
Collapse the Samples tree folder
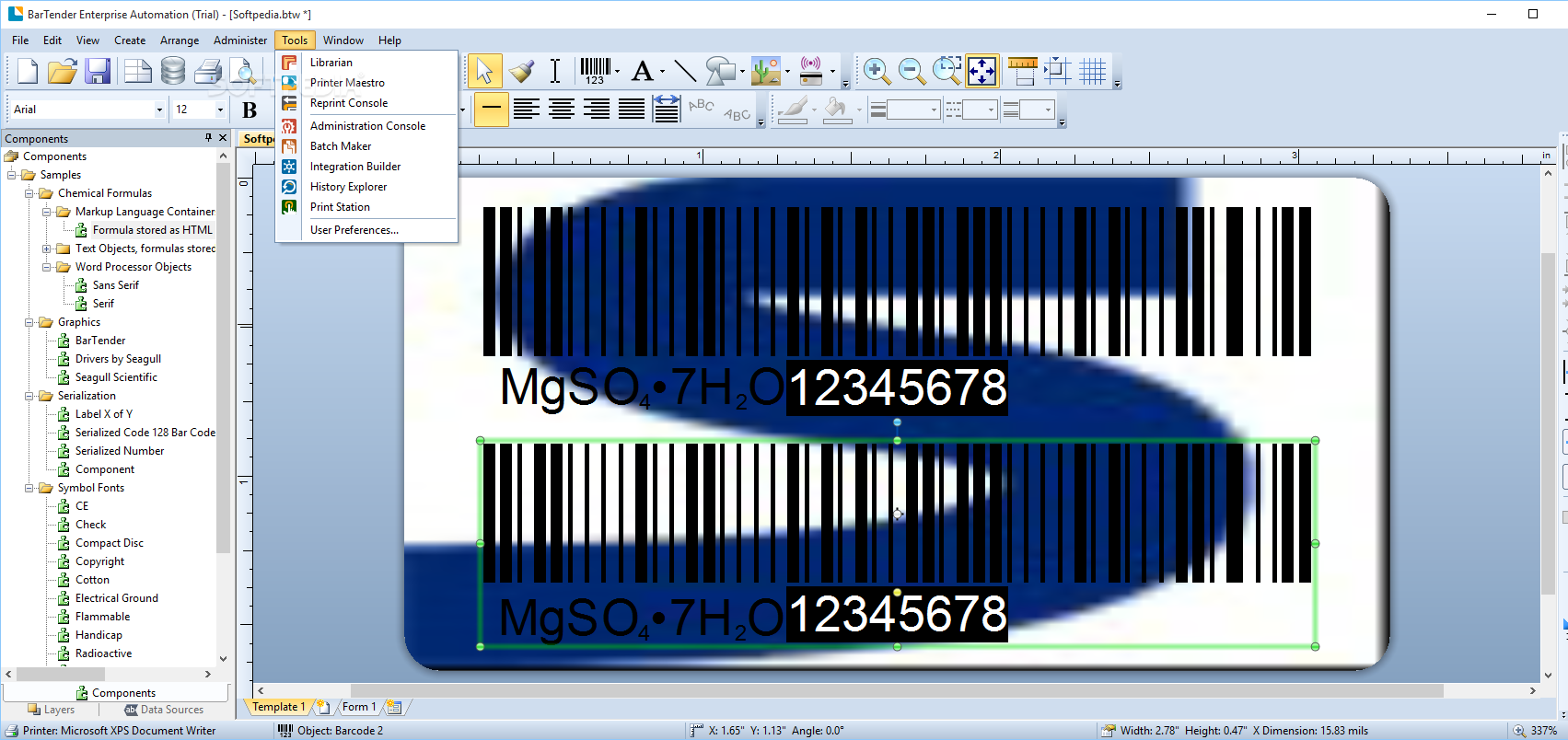click(11, 175)
